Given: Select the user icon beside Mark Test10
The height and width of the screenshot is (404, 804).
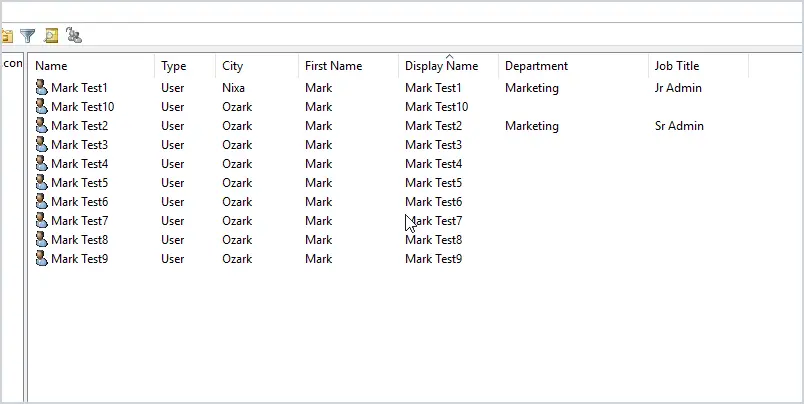Looking at the screenshot, I should (x=42, y=107).
